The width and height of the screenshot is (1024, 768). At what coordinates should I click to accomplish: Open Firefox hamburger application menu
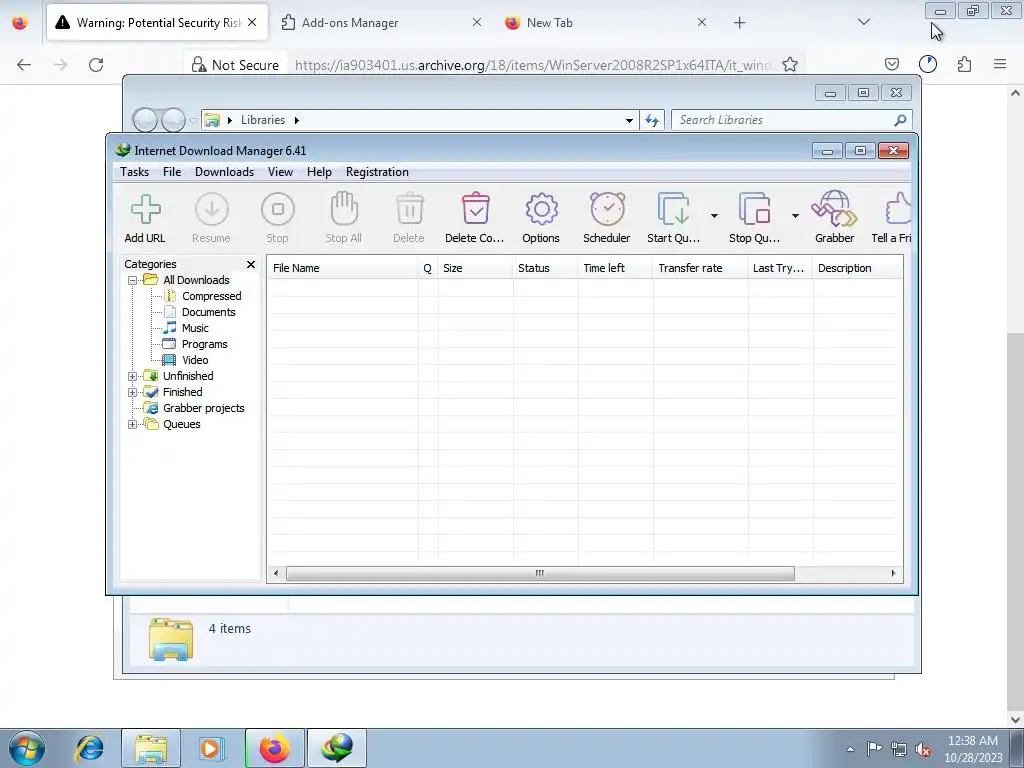[x=1000, y=64]
